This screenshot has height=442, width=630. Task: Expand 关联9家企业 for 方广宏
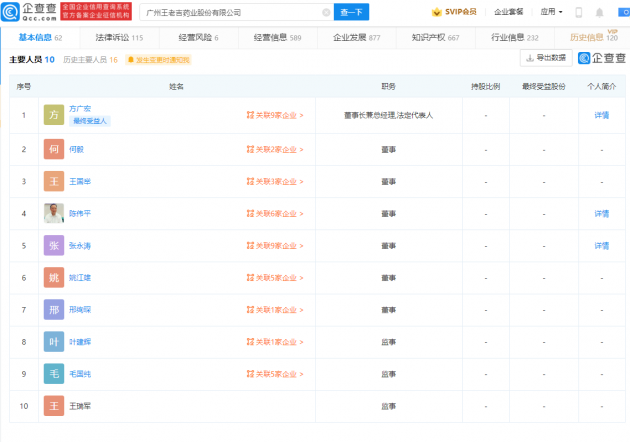pos(275,115)
